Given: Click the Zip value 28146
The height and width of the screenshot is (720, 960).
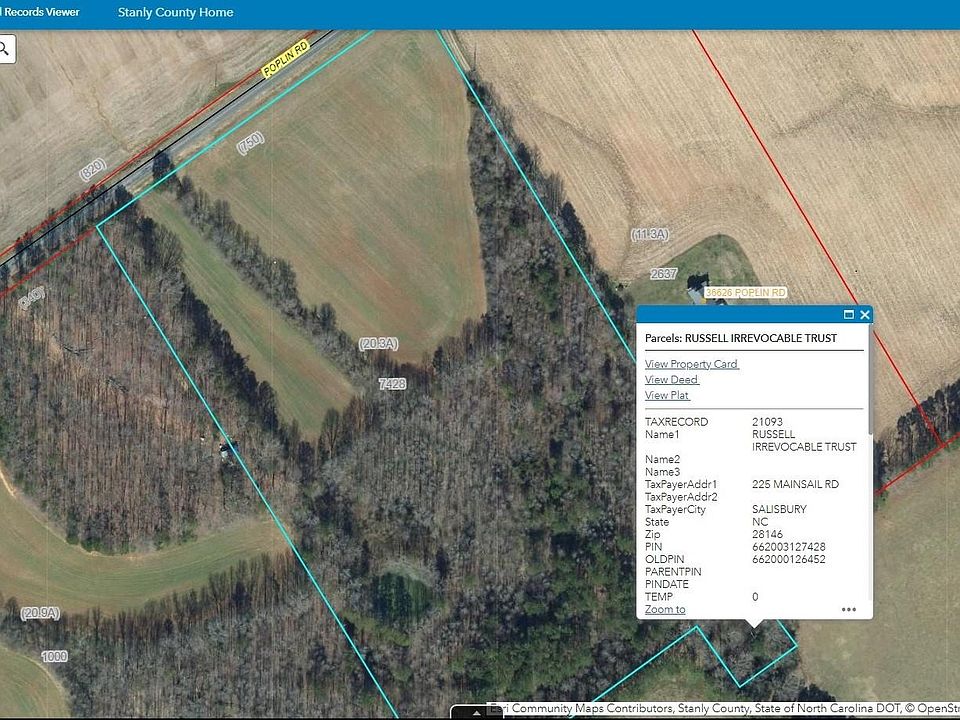Looking at the screenshot, I should coord(767,534).
